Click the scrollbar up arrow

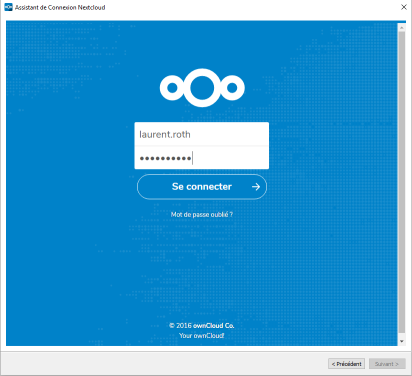pos(402,27)
